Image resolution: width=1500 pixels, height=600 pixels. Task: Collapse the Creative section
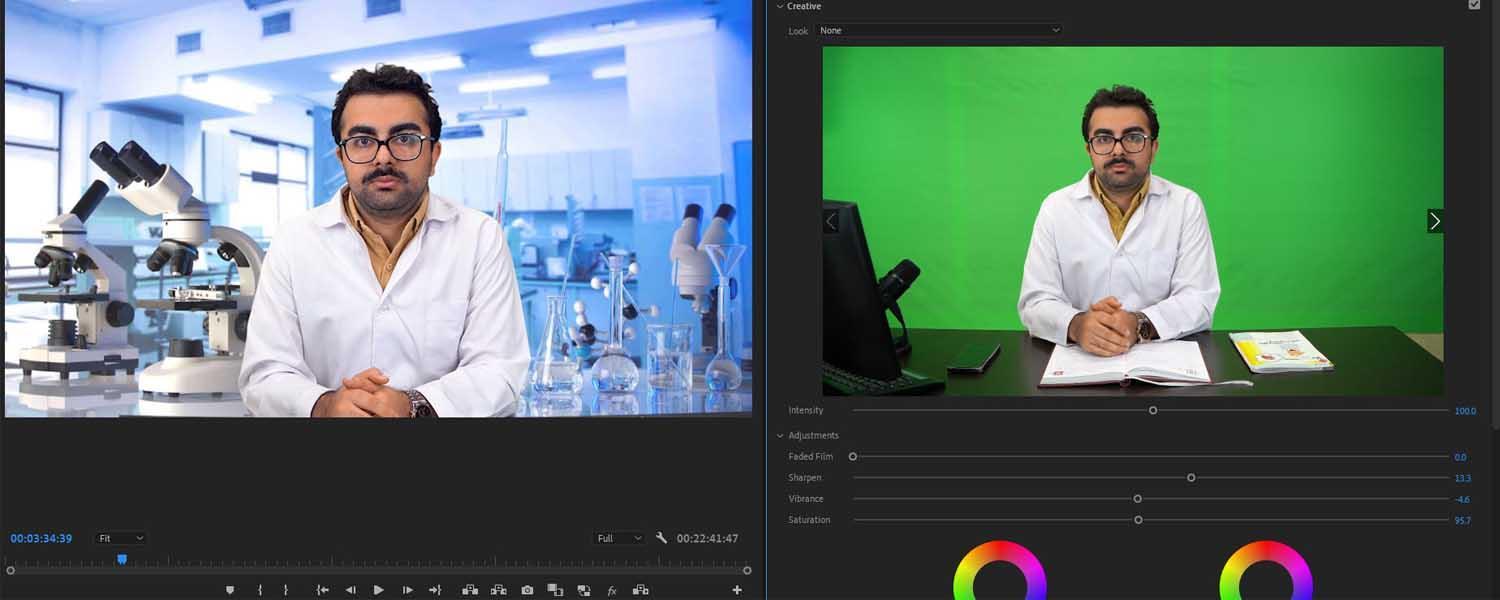tap(780, 6)
